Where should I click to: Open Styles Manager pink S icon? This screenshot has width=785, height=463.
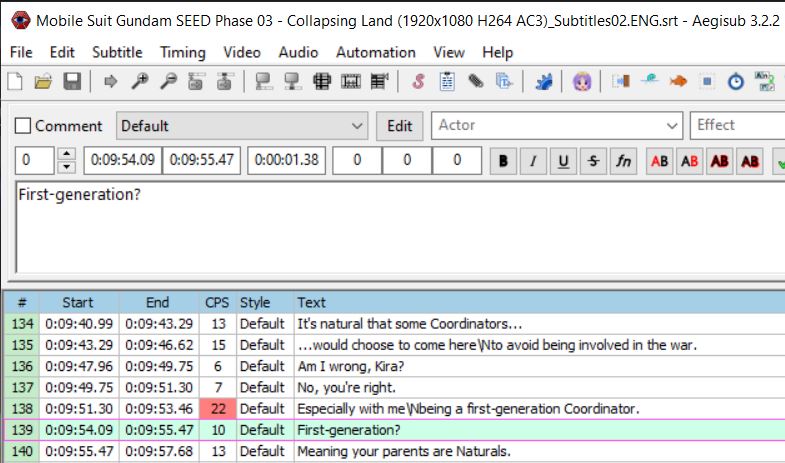pos(419,81)
